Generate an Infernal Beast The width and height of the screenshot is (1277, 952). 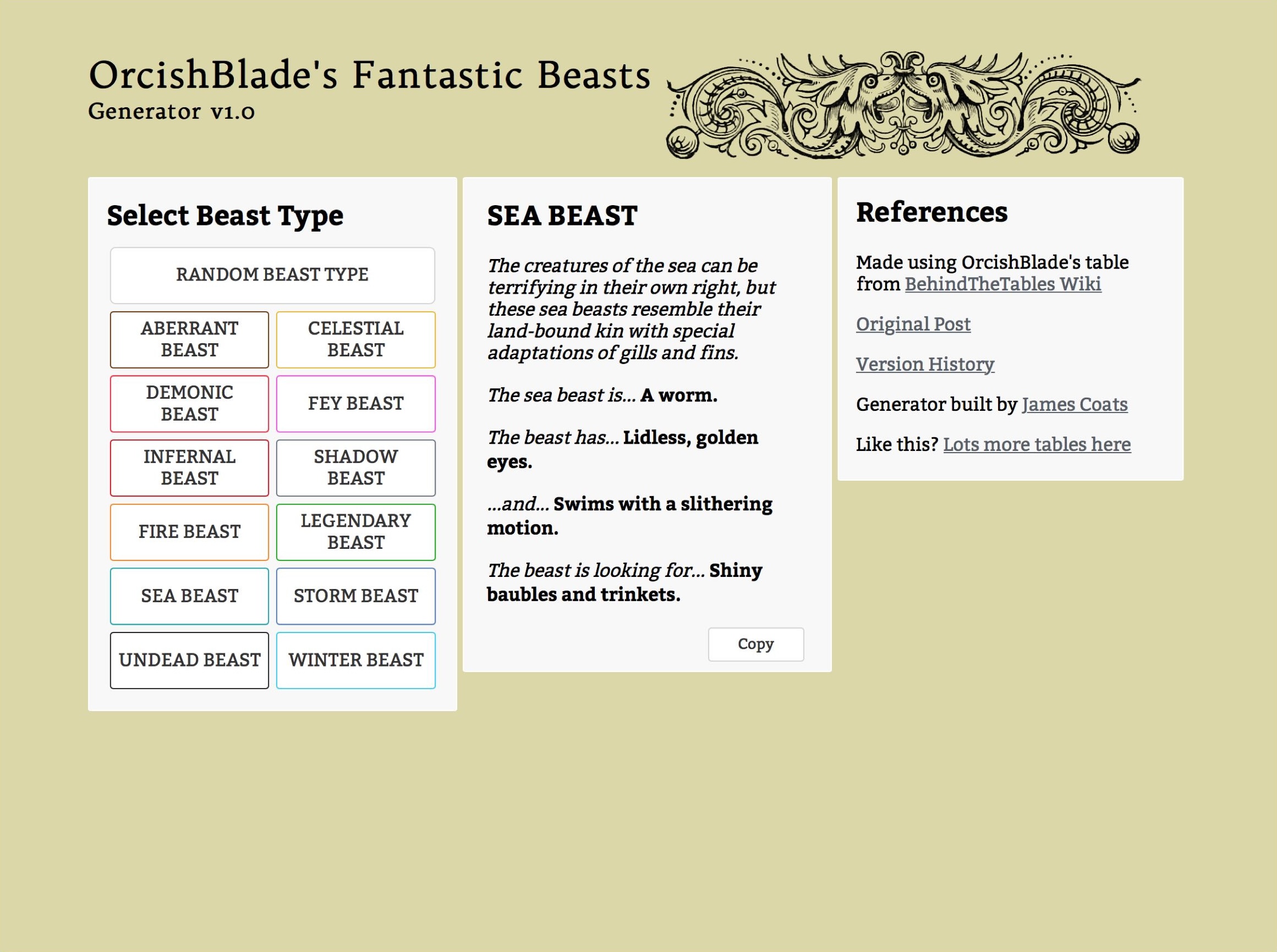189,467
